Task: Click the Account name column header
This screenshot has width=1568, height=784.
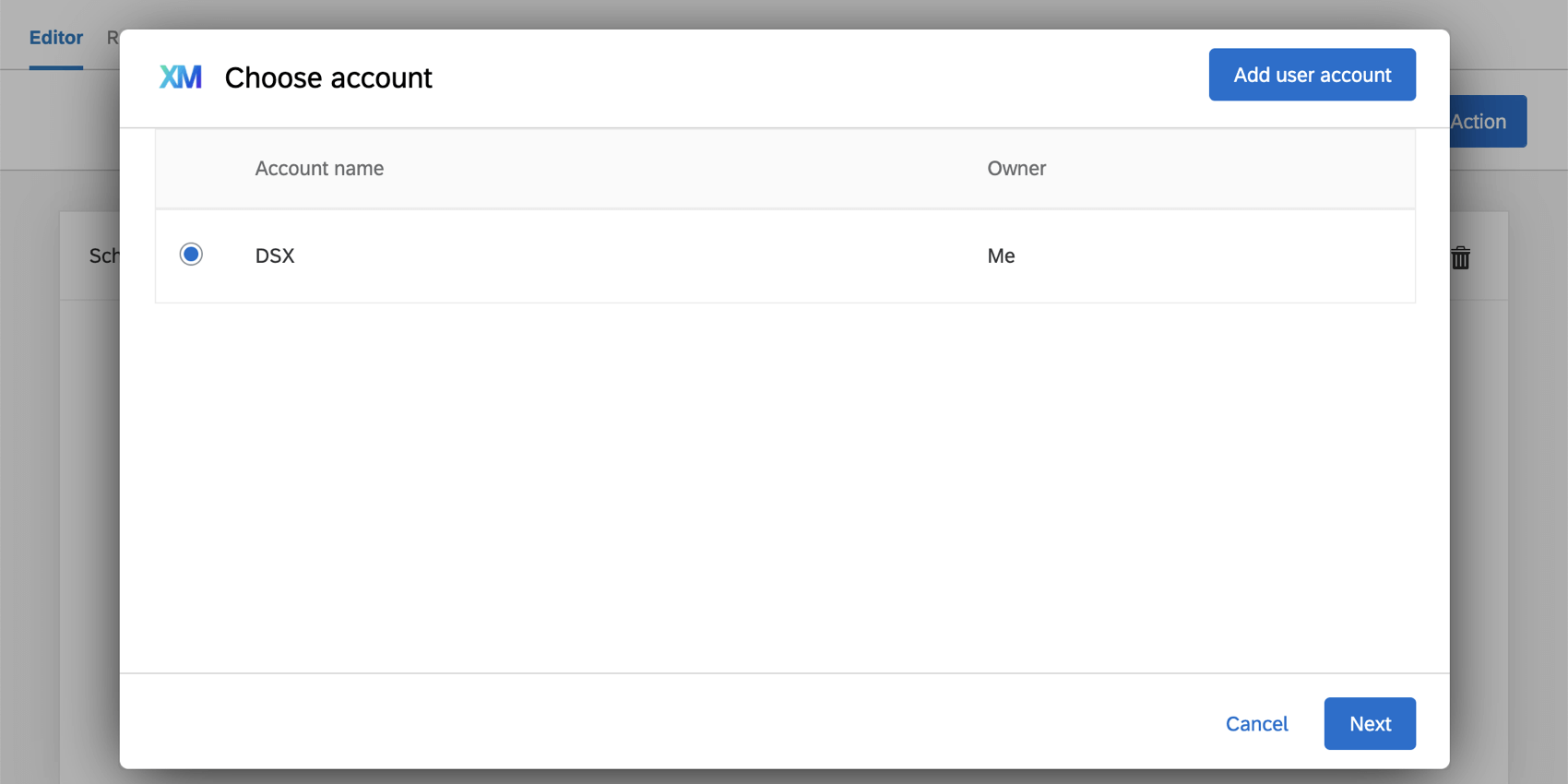Action: click(319, 169)
